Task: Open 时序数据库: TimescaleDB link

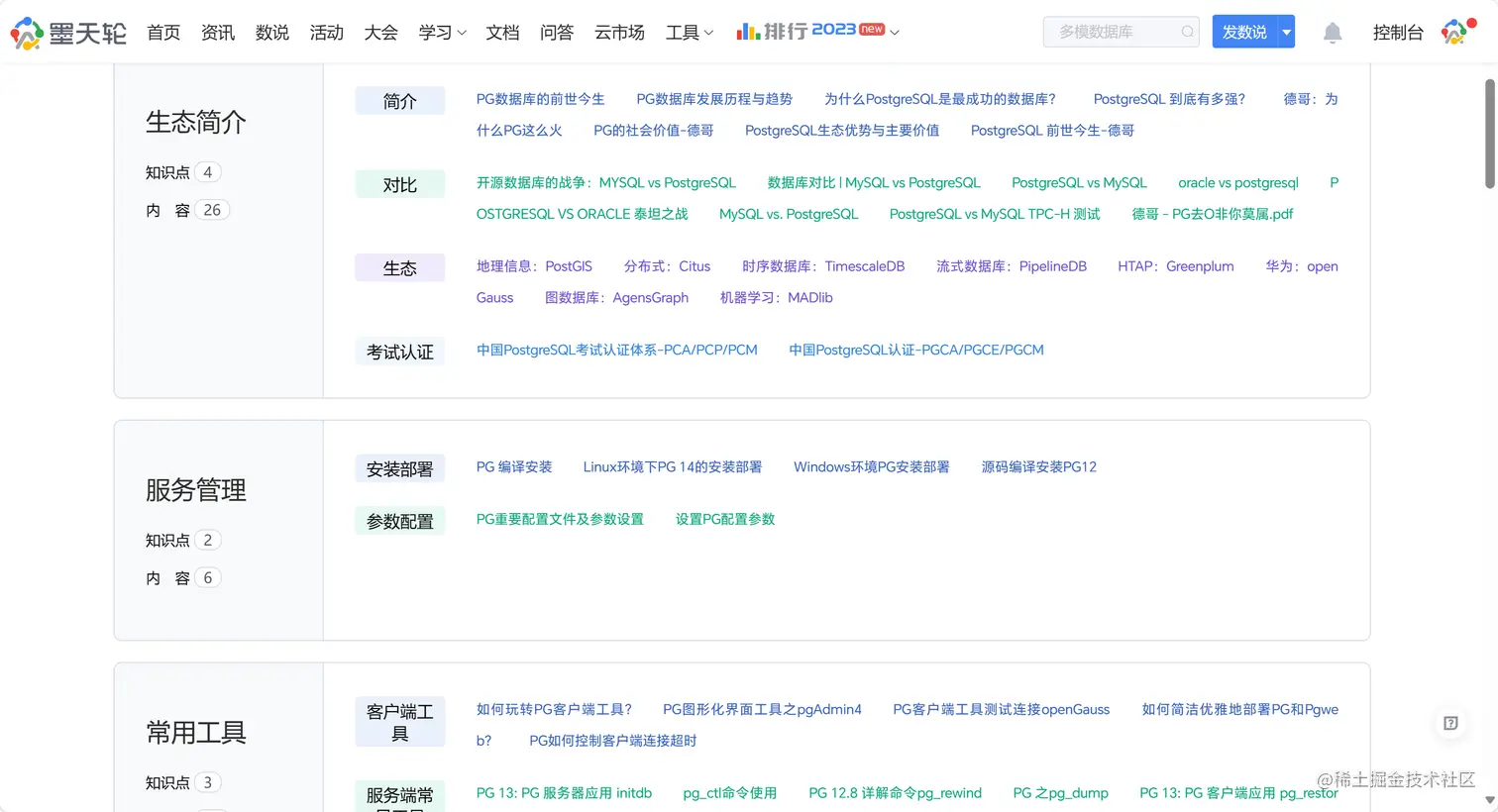Action: point(823,266)
